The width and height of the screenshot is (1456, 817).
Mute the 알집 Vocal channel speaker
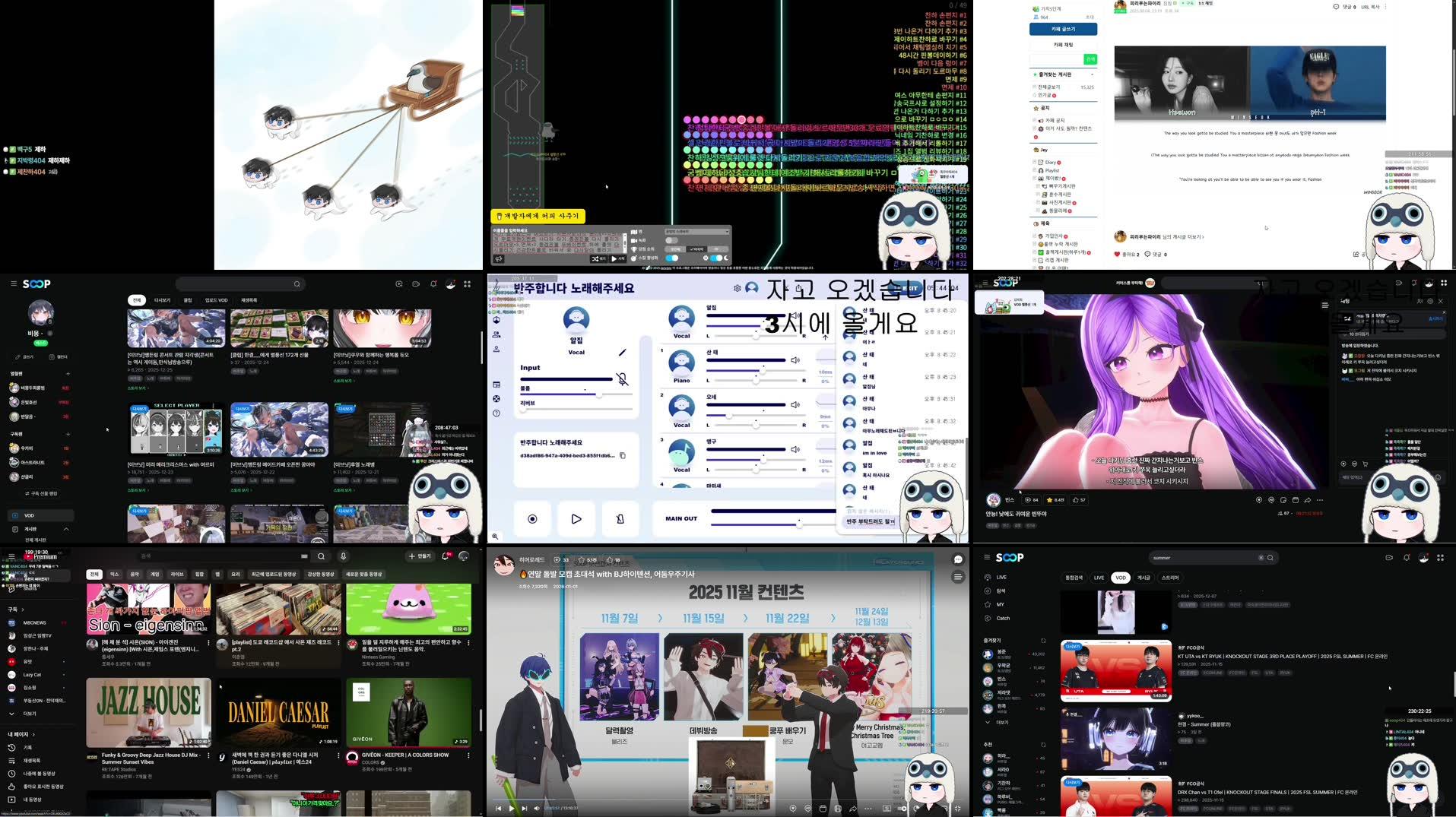795,315
